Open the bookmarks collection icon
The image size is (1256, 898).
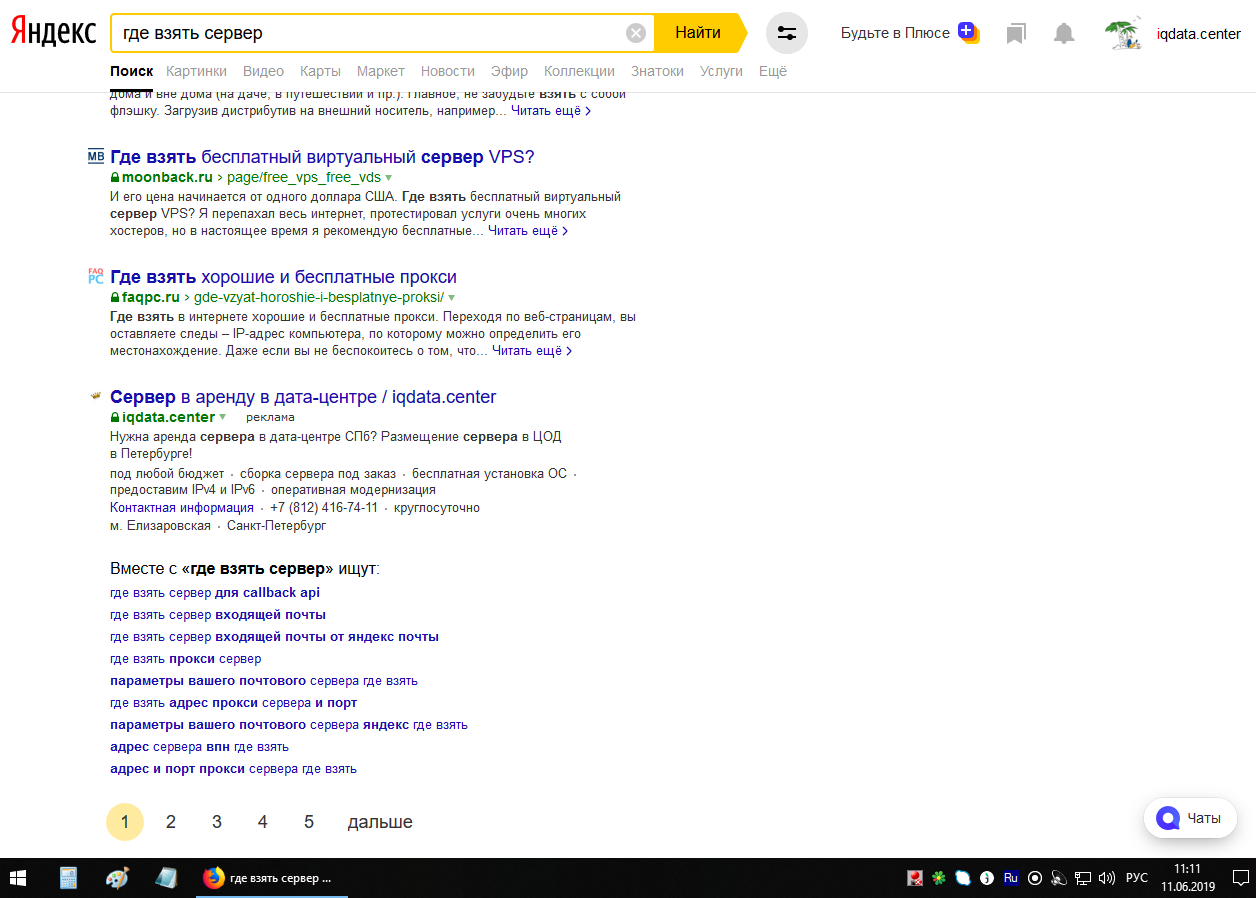pyautogui.click(x=1016, y=34)
